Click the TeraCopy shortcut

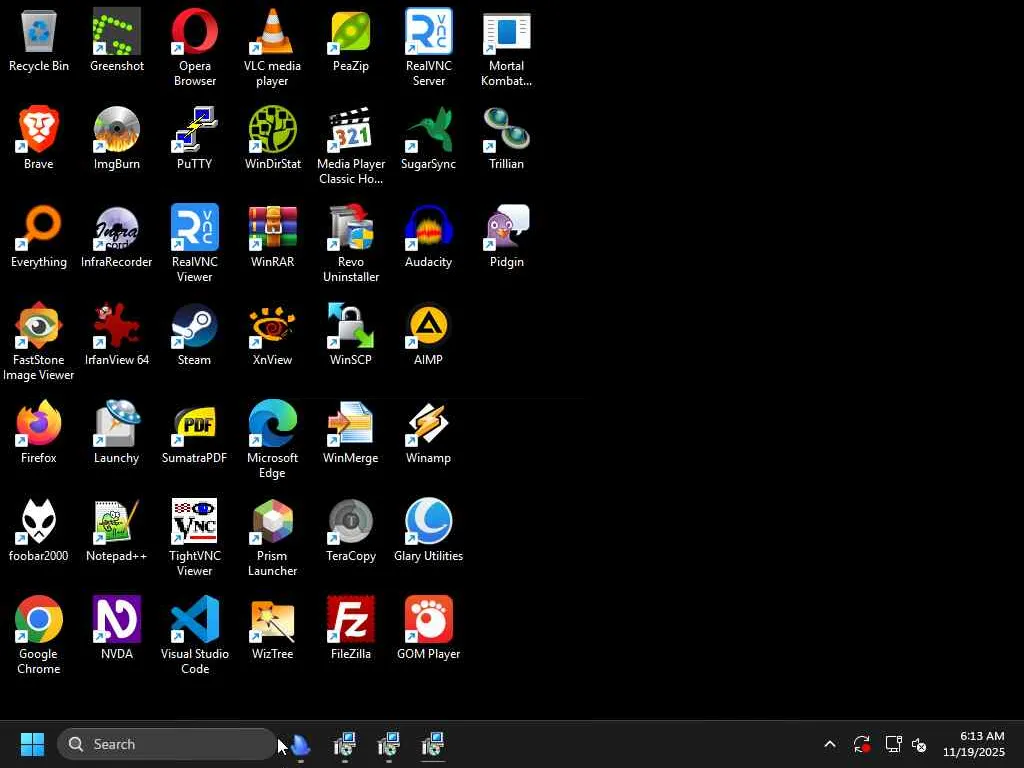[x=351, y=530]
